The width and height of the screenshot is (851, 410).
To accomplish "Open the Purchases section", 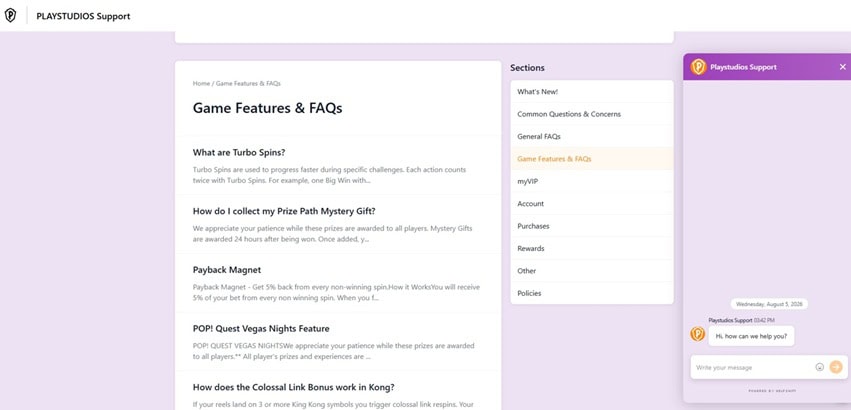I will pos(592,226).
